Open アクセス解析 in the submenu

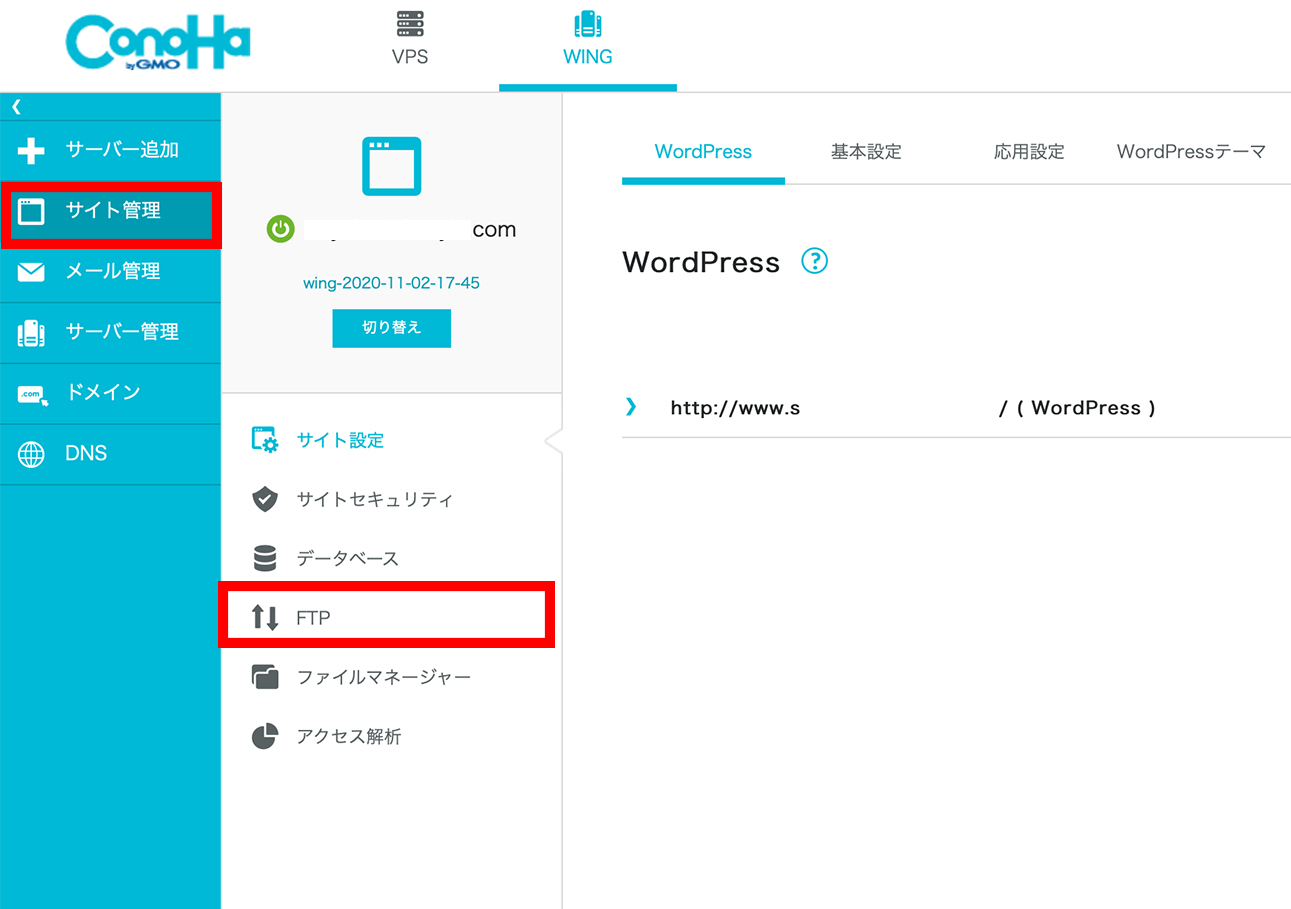(349, 736)
